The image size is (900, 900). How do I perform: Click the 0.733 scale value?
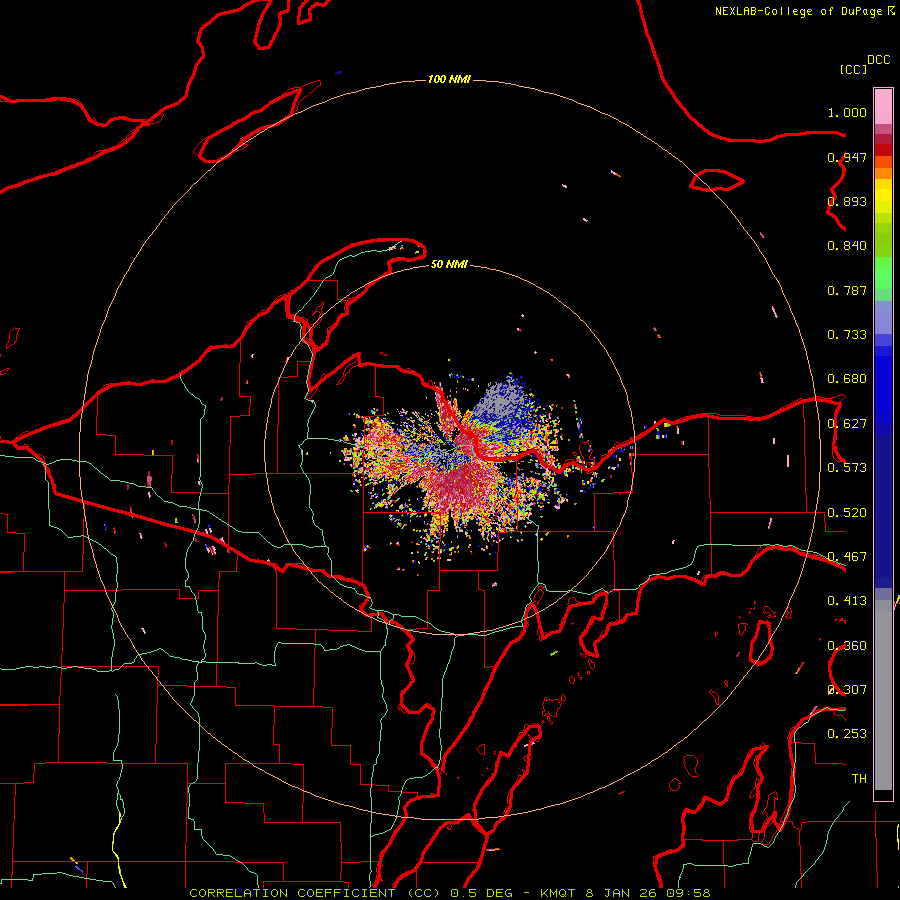(847, 335)
